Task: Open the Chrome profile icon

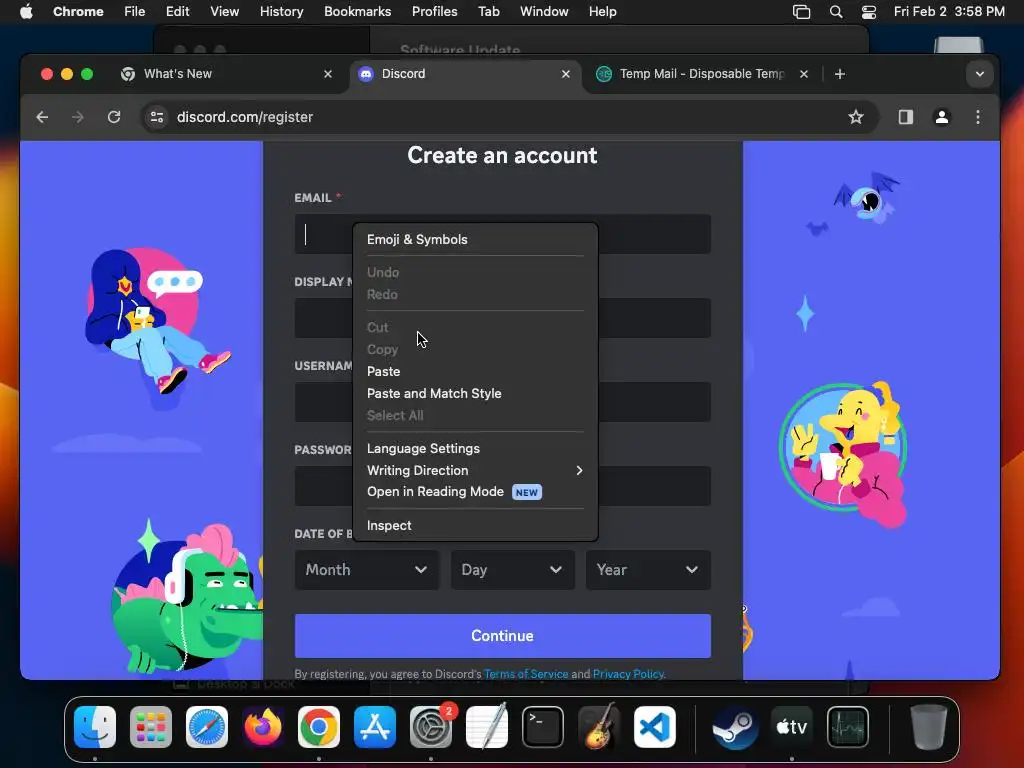Action: pos(942,117)
